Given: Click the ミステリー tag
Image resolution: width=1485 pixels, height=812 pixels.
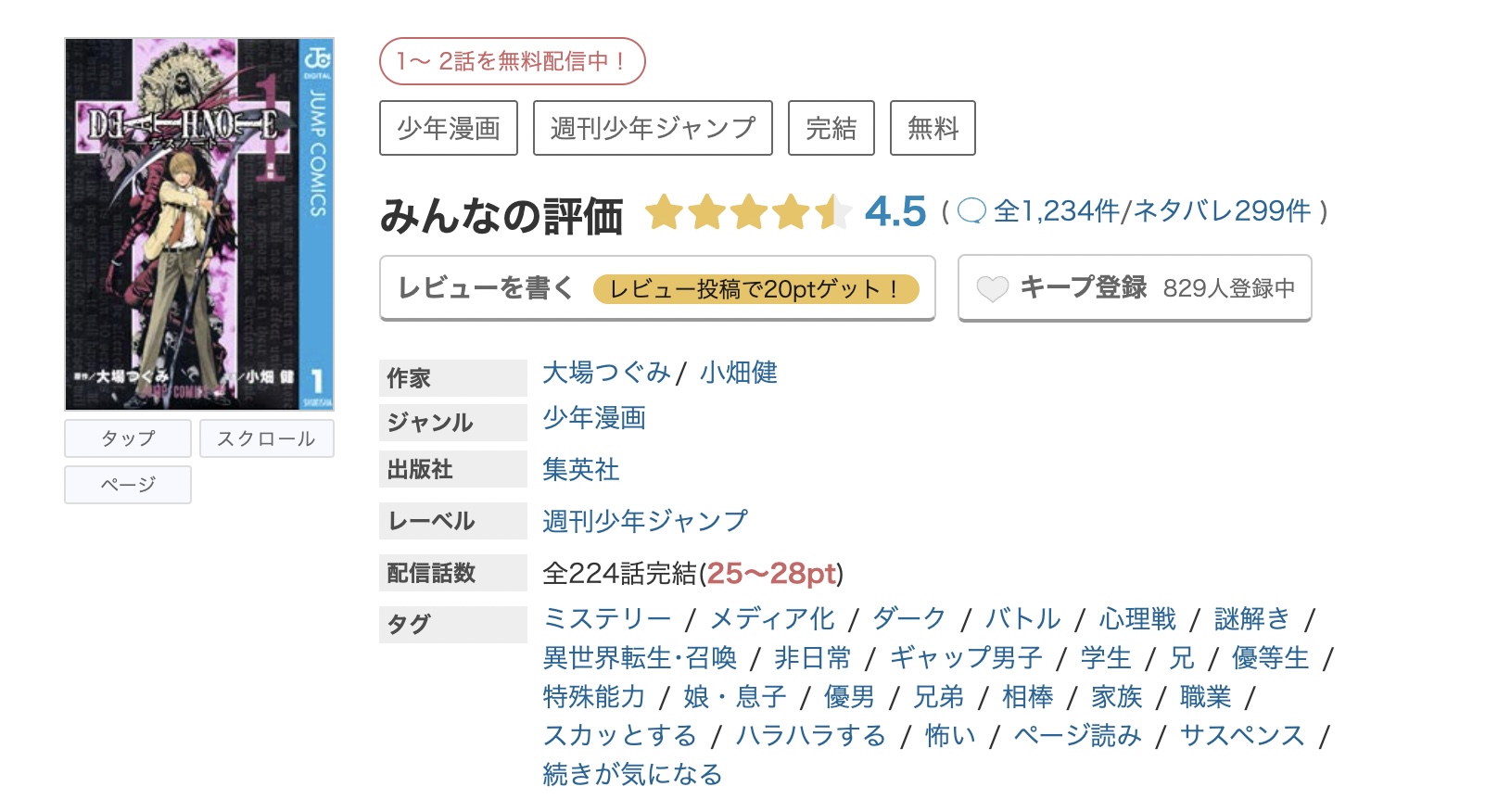Looking at the screenshot, I should point(607,618).
